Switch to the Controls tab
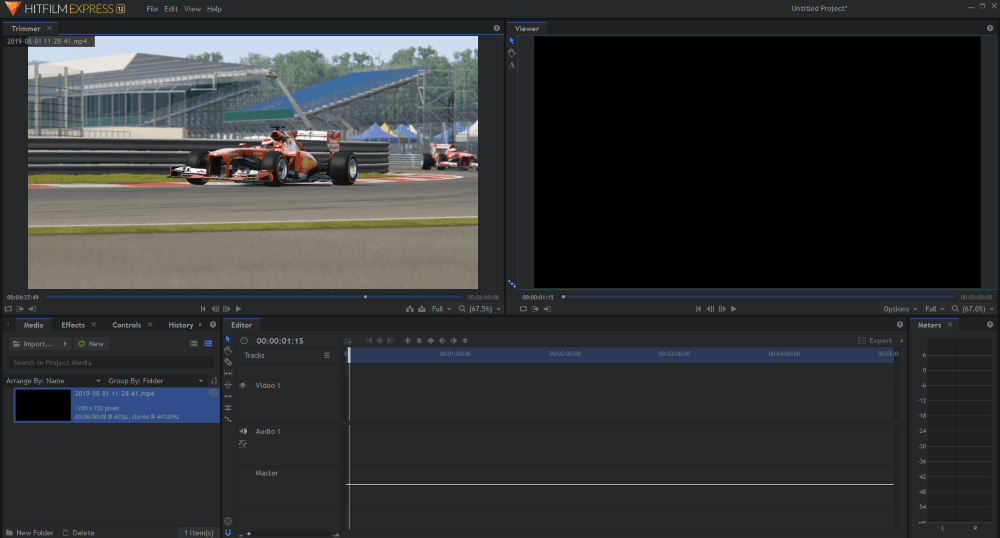Screen dimensions: 1000x538 [126, 325]
